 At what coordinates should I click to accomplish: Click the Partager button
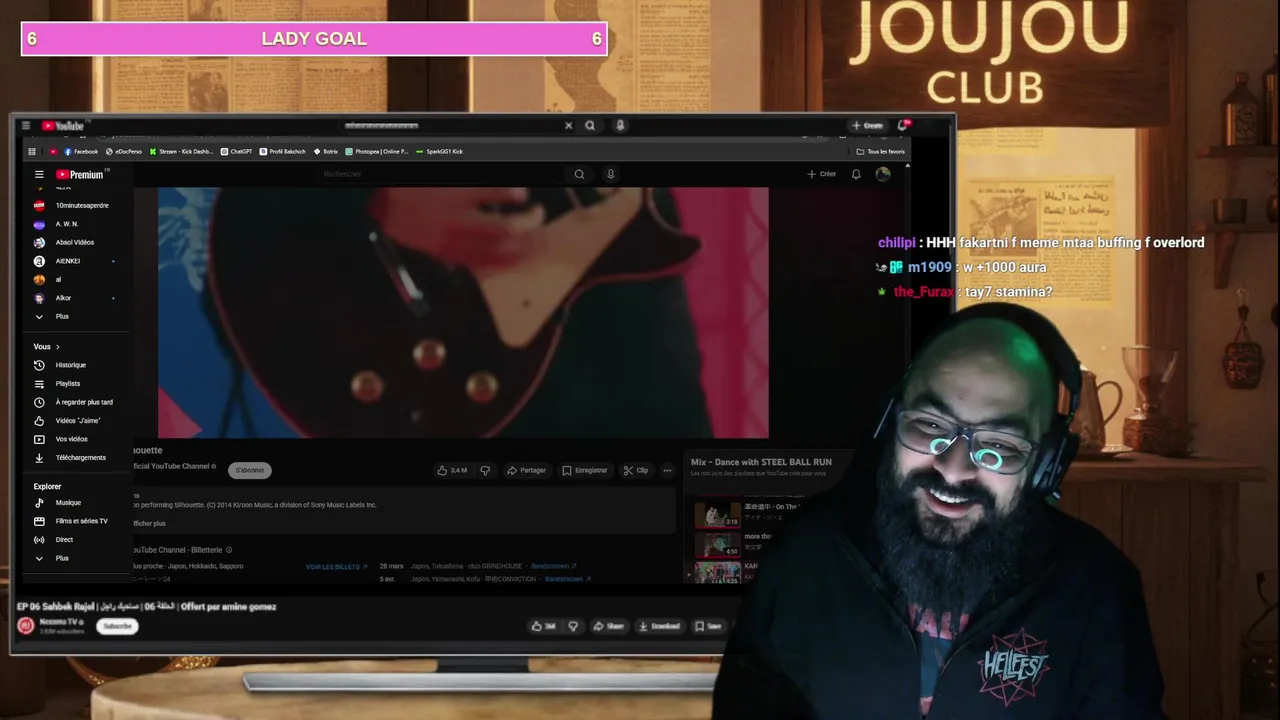click(x=526, y=470)
